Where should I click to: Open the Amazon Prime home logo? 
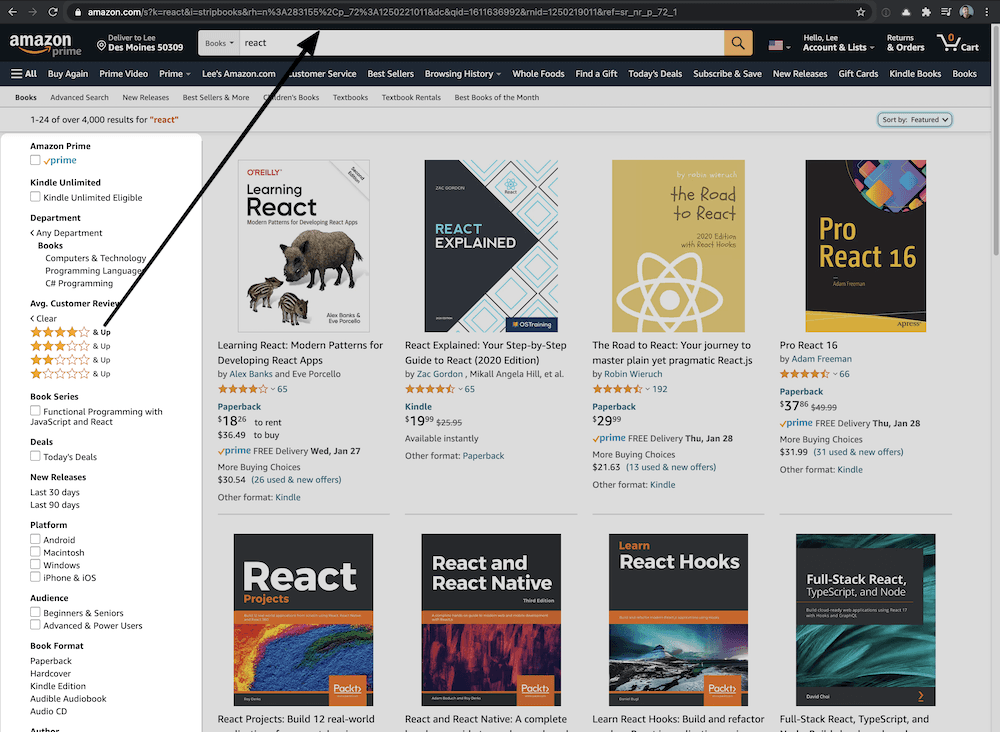point(45,45)
